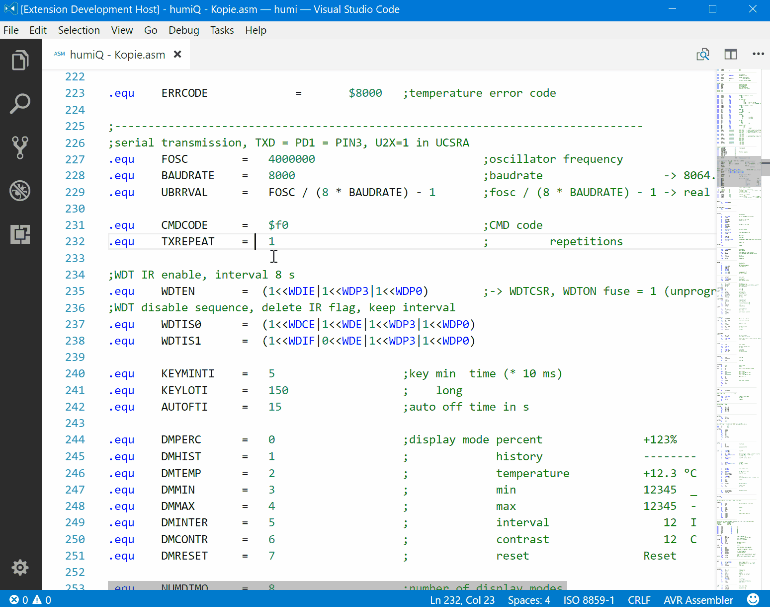
Task: Open the Search view in activity bar
Action: tap(20, 104)
